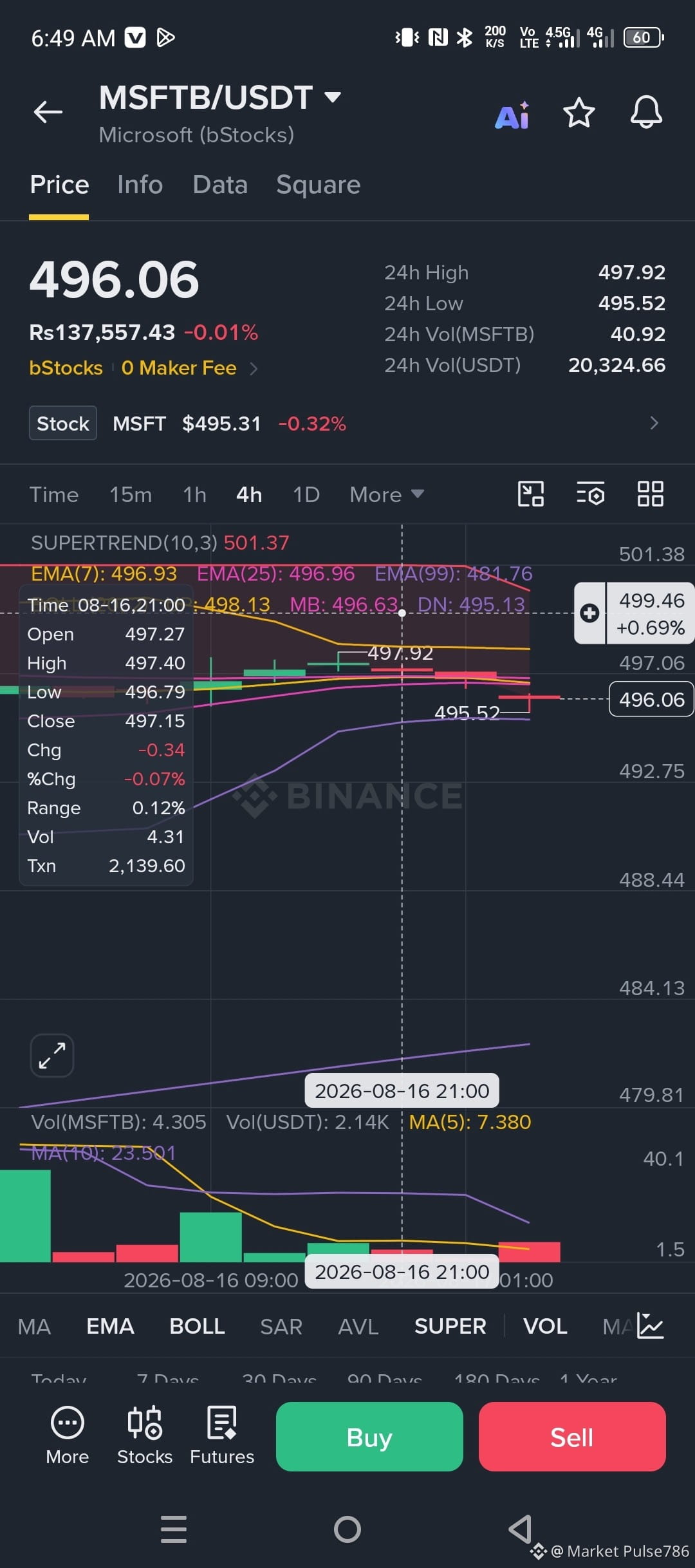Tap the red Sell button
Viewport: 695px width, 1568px height.
click(572, 1437)
